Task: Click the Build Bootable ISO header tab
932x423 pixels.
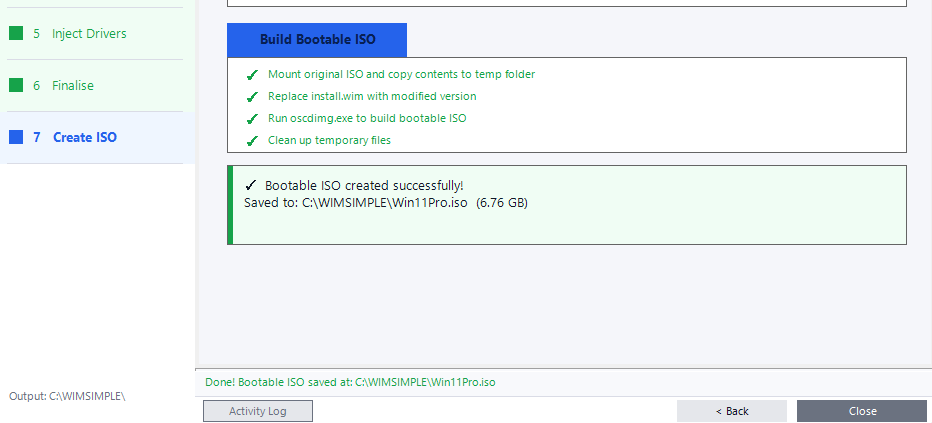Action: coord(317,40)
